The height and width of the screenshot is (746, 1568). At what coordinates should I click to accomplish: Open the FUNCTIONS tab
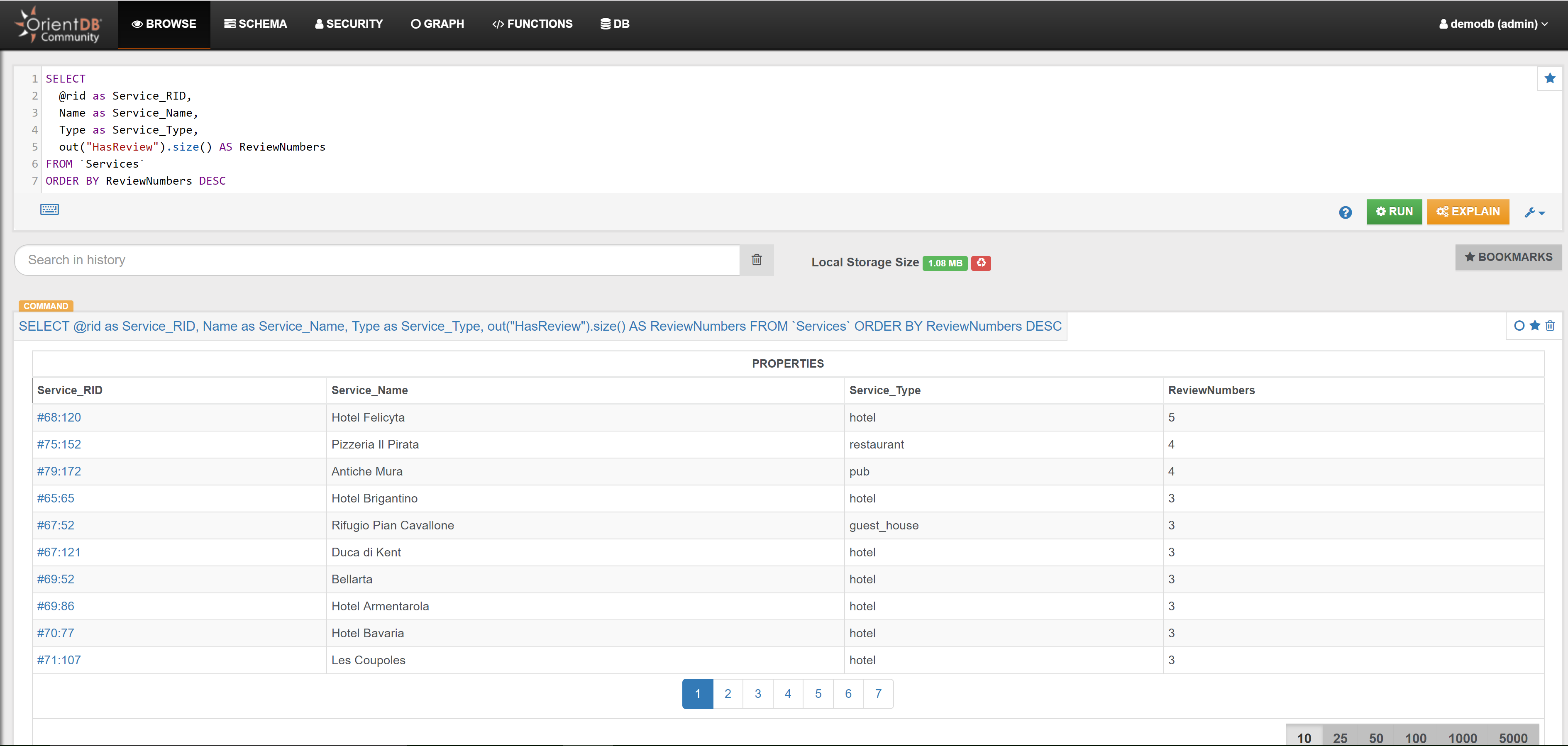coord(532,24)
